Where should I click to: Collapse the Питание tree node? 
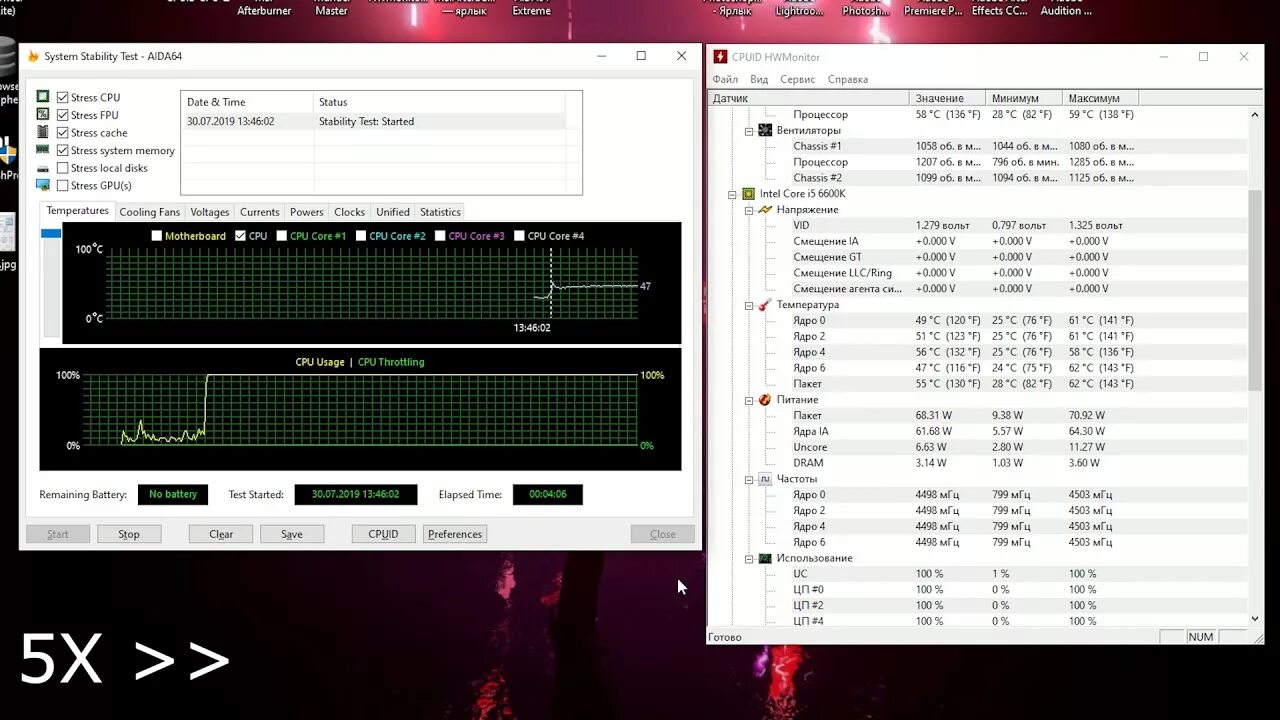[749, 399]
